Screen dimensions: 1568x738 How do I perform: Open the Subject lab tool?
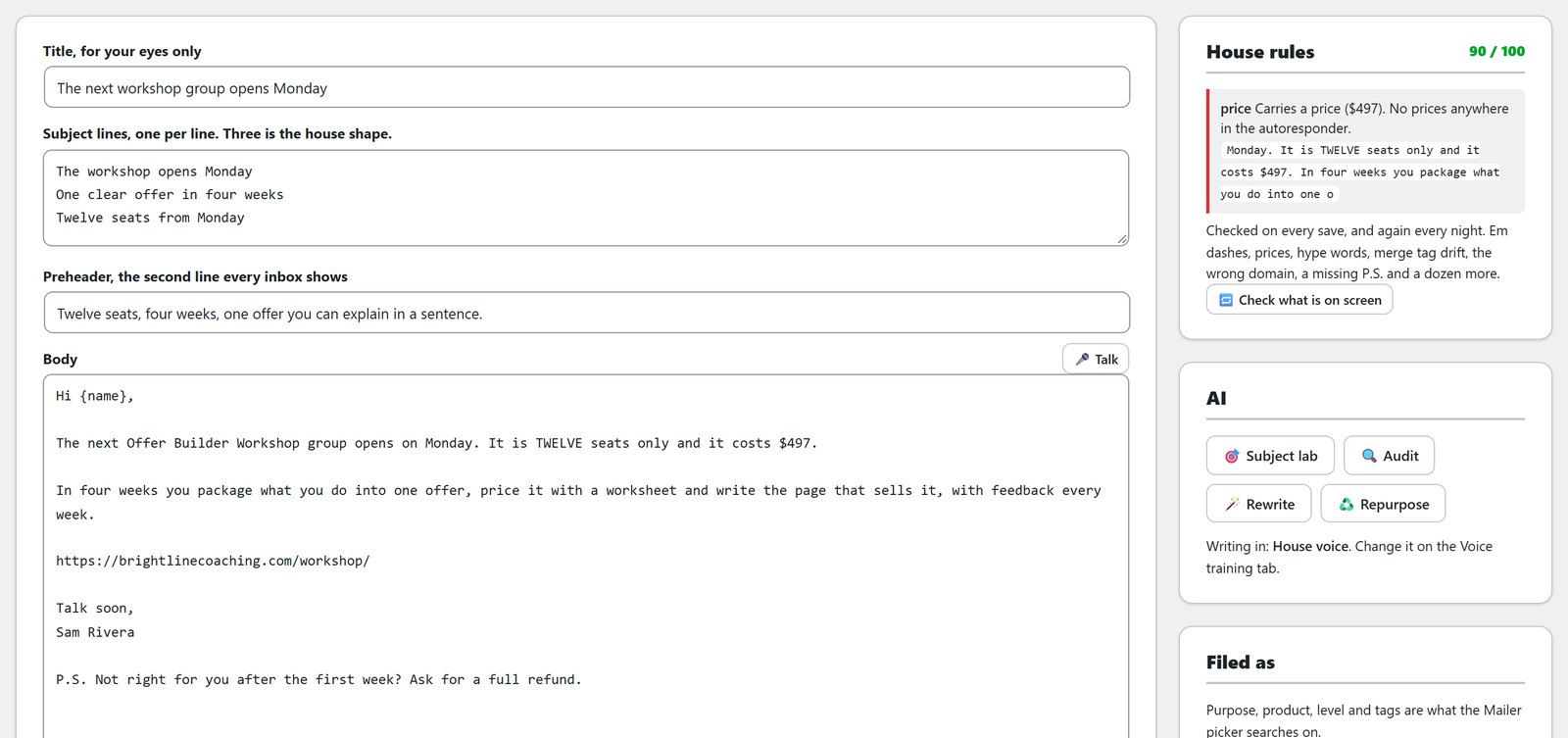1270,456
